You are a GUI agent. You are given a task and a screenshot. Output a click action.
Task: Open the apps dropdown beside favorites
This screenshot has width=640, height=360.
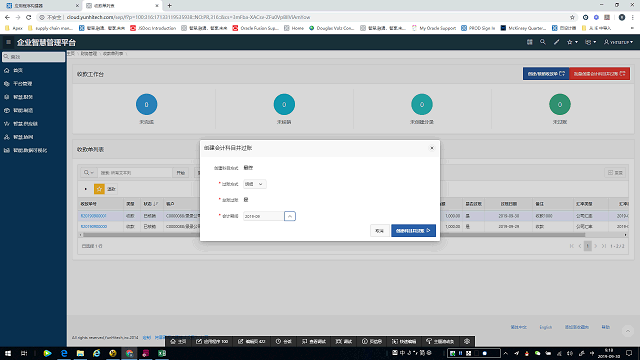pyautogui.click(x=590, y=42)
